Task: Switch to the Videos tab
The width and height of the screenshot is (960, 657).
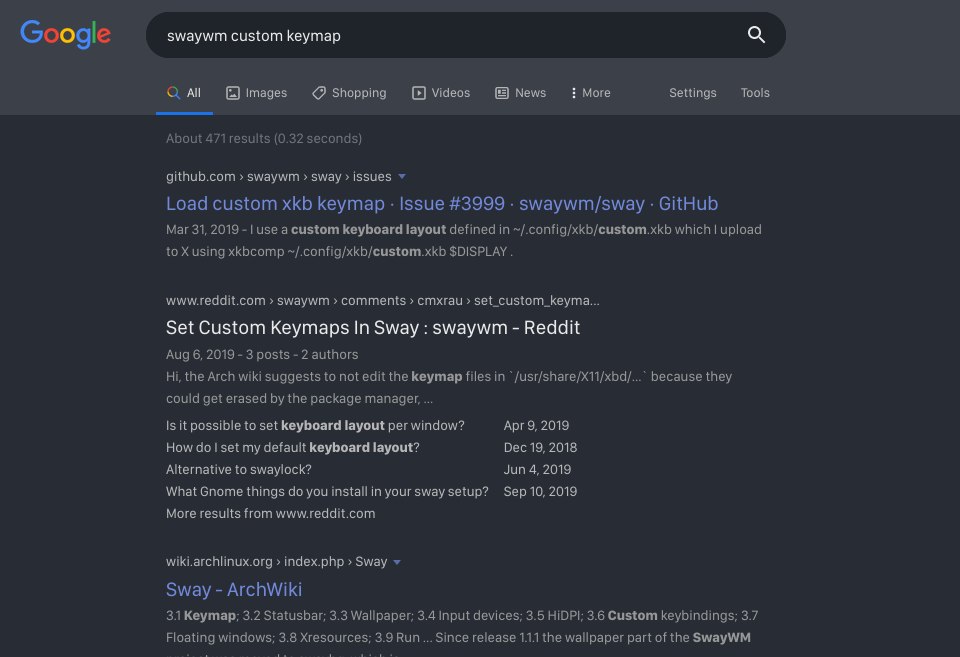Action: (x=441, y=93)
